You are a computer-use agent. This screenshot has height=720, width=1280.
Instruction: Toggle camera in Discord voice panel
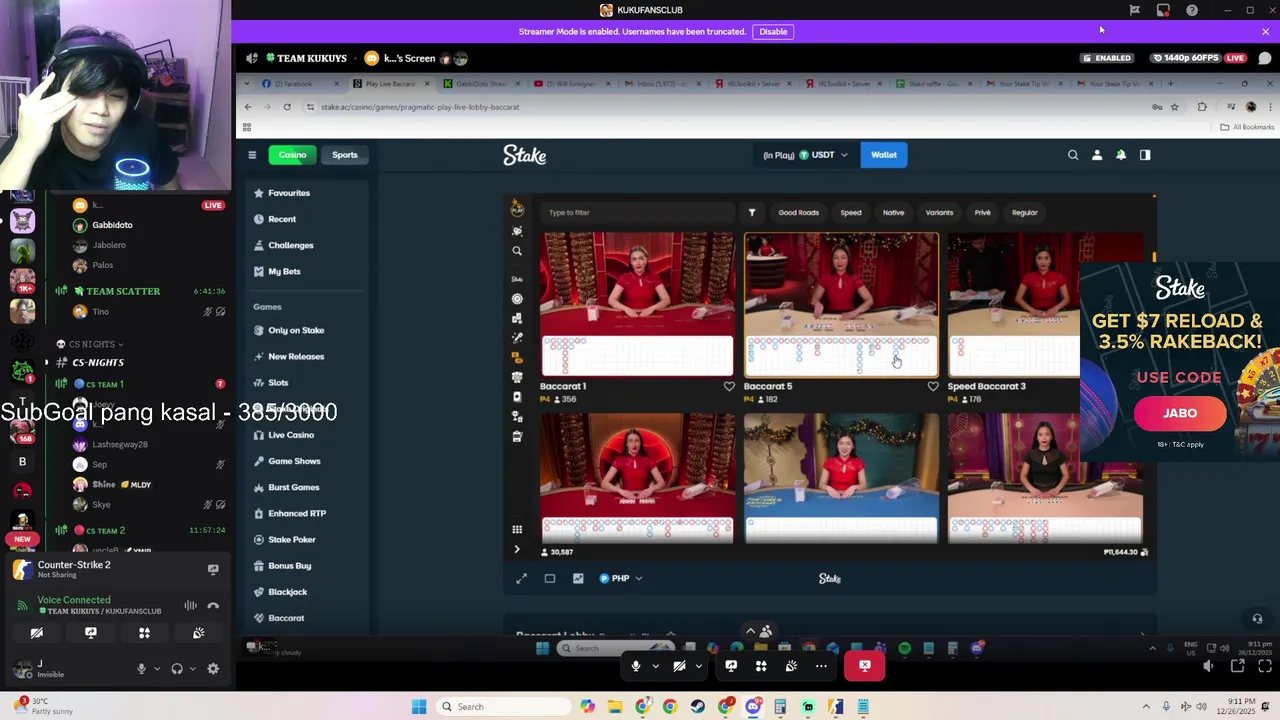pos(37,633)
